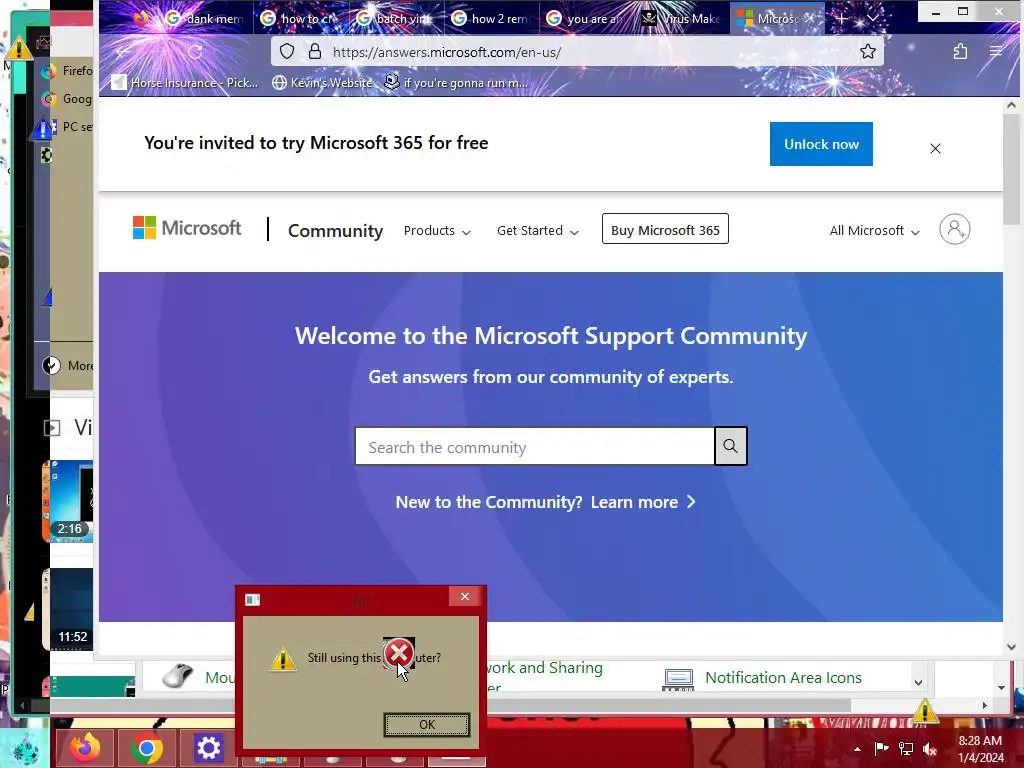Click the Mouse icon in Control Panel
Viewport: 1024px width, 768px height.
[x=178, y=675]
